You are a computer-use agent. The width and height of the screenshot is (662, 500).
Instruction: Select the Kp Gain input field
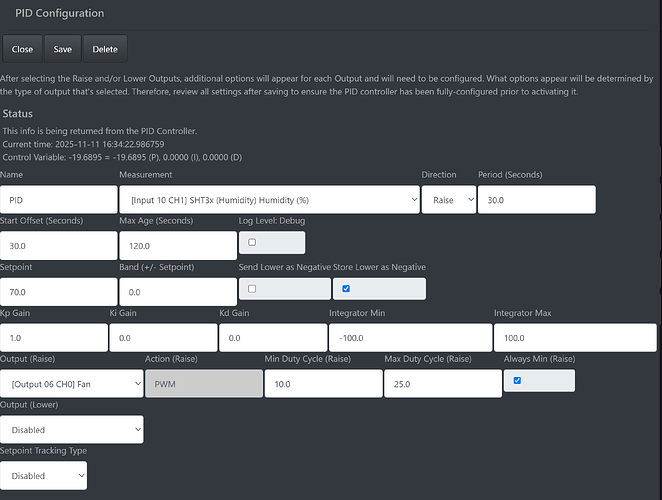[x=54, y=338]
